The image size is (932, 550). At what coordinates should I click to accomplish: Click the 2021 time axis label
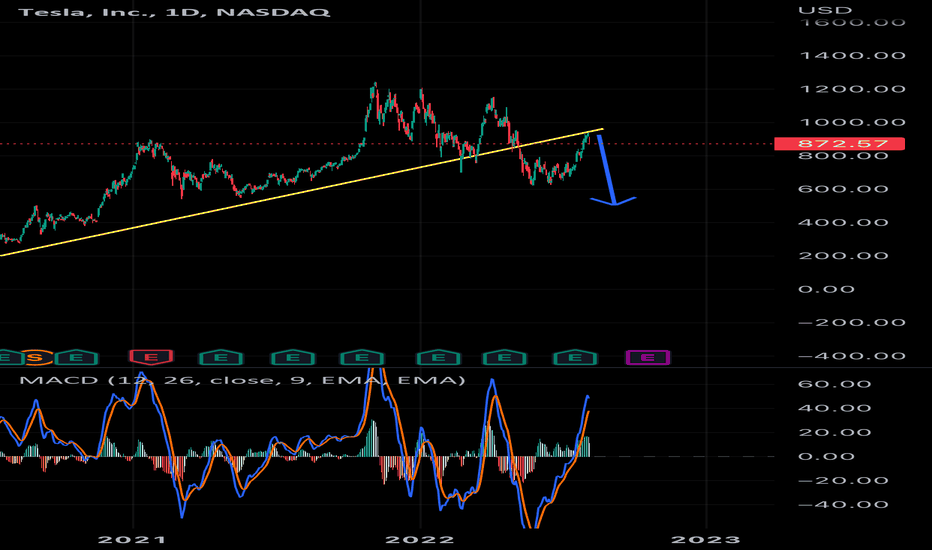pos(132,539)
